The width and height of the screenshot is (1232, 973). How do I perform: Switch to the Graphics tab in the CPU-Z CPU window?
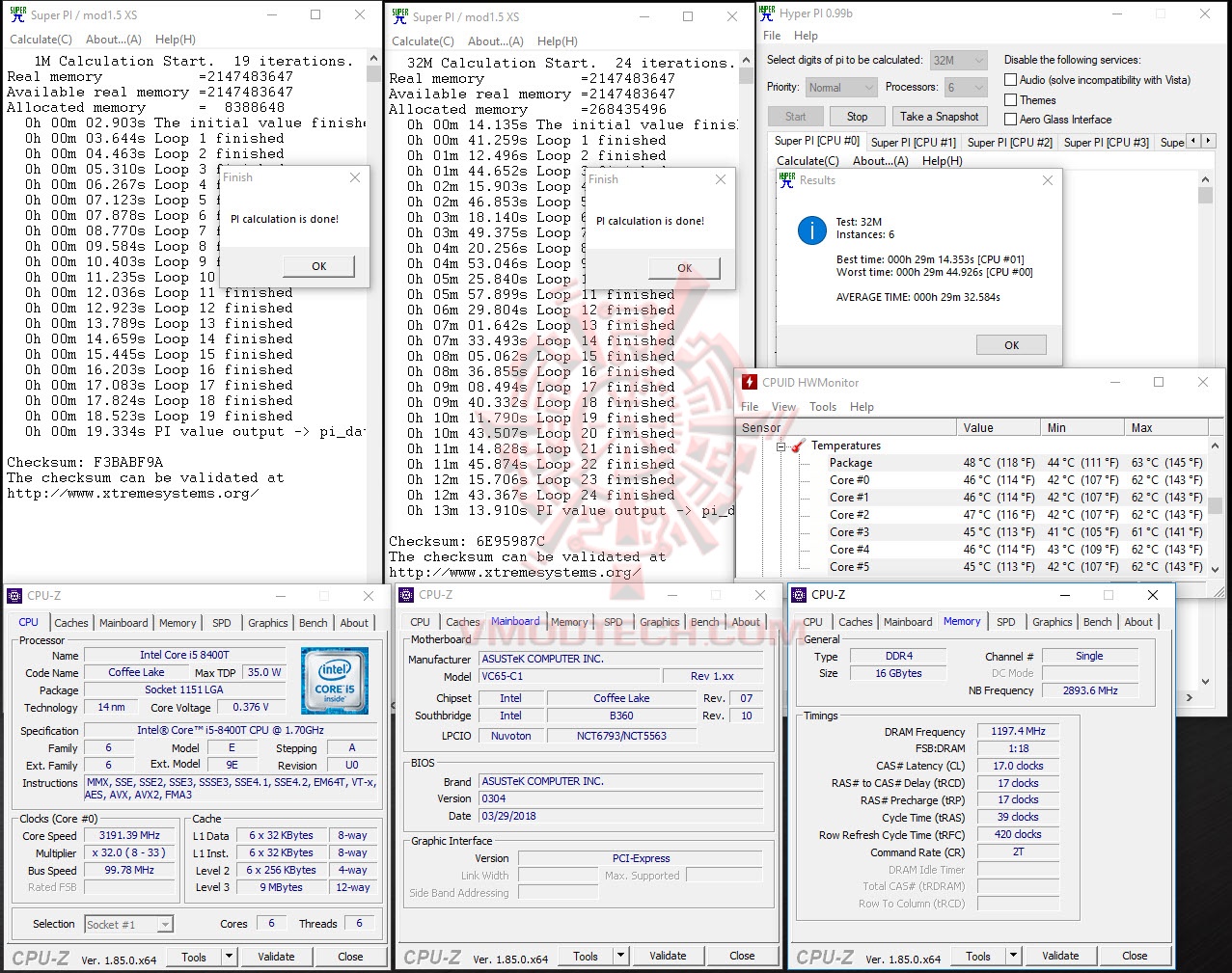click(268, 623)
